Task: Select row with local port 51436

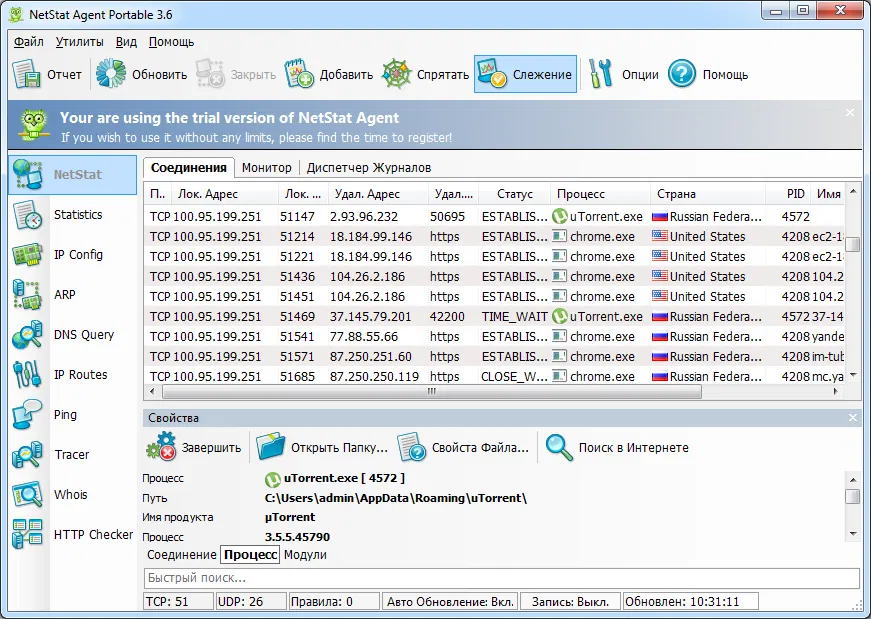Action: click(x=494, y=277)
